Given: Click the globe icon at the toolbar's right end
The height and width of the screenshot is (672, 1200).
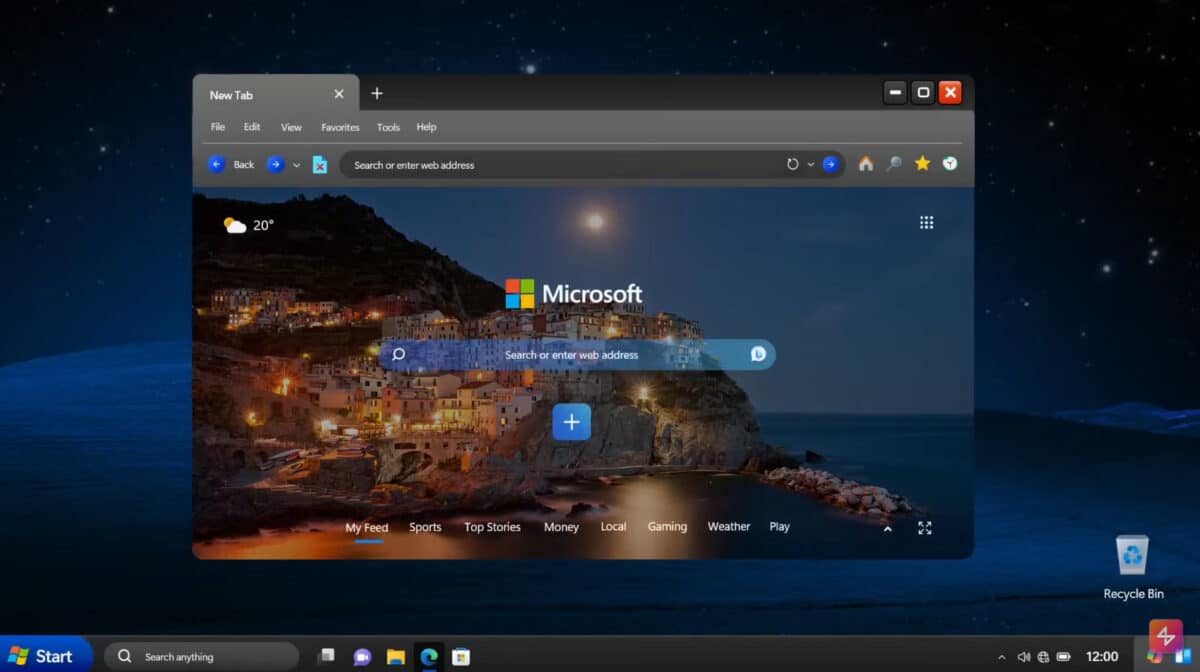Looking at the screenshot, I should point(948,164).
